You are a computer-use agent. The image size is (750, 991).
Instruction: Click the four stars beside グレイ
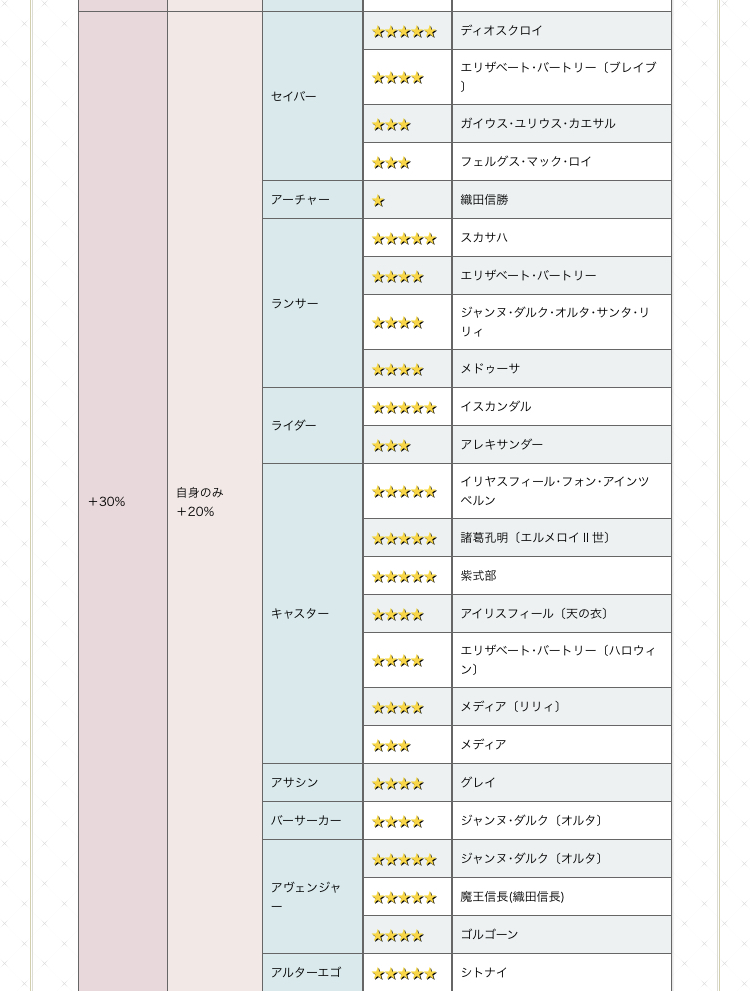(398, 784)
